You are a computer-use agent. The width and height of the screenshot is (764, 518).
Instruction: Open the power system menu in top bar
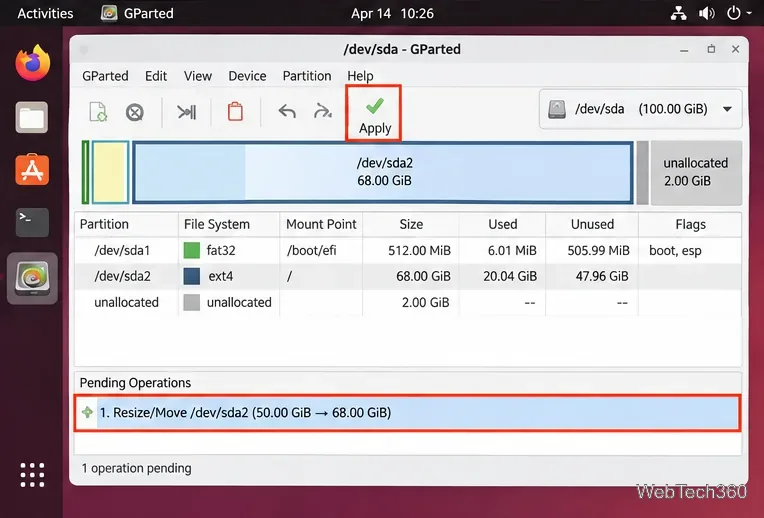(739, 13)
